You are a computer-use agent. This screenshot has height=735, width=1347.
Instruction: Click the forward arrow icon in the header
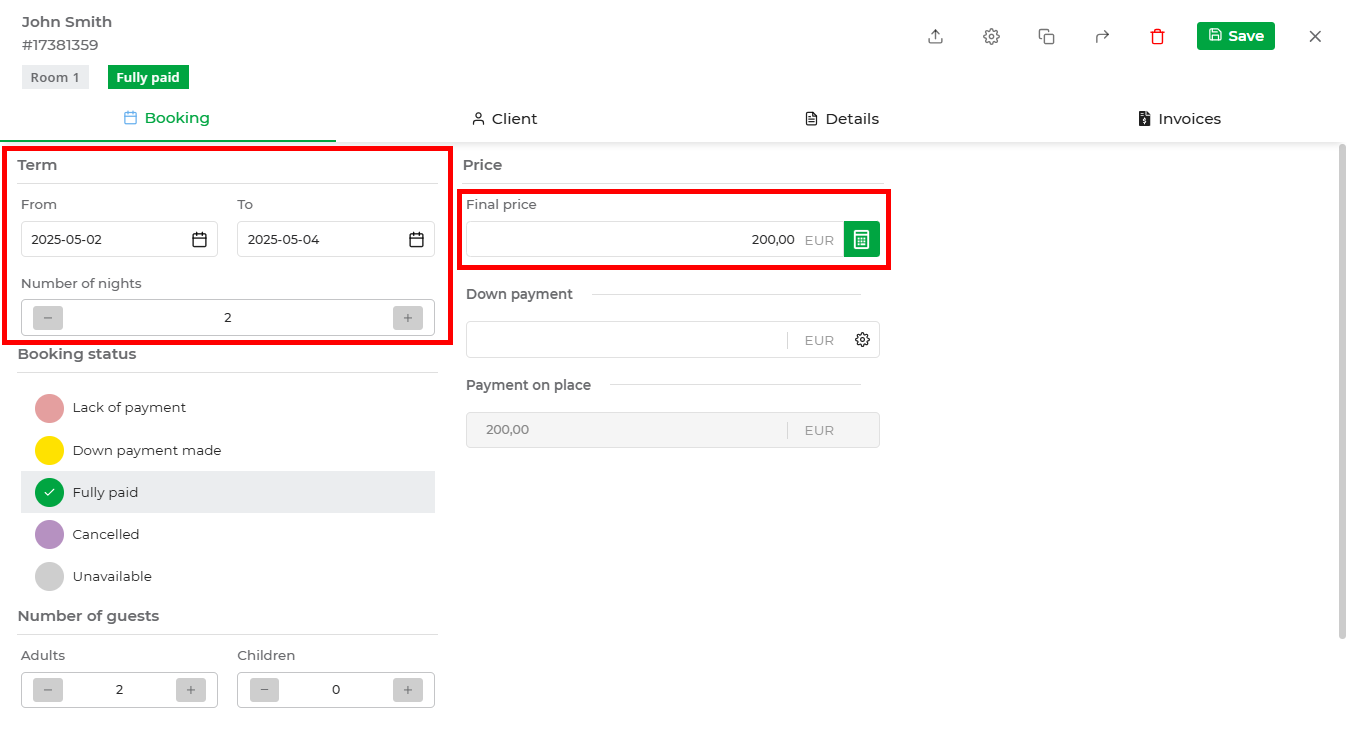[x=1102, y=36]
